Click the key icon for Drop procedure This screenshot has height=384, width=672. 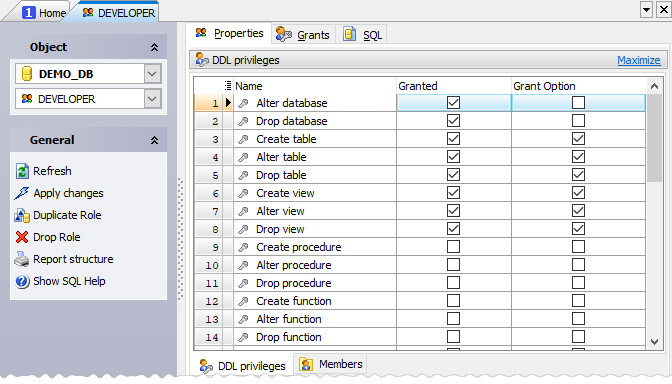click(243, 283)
